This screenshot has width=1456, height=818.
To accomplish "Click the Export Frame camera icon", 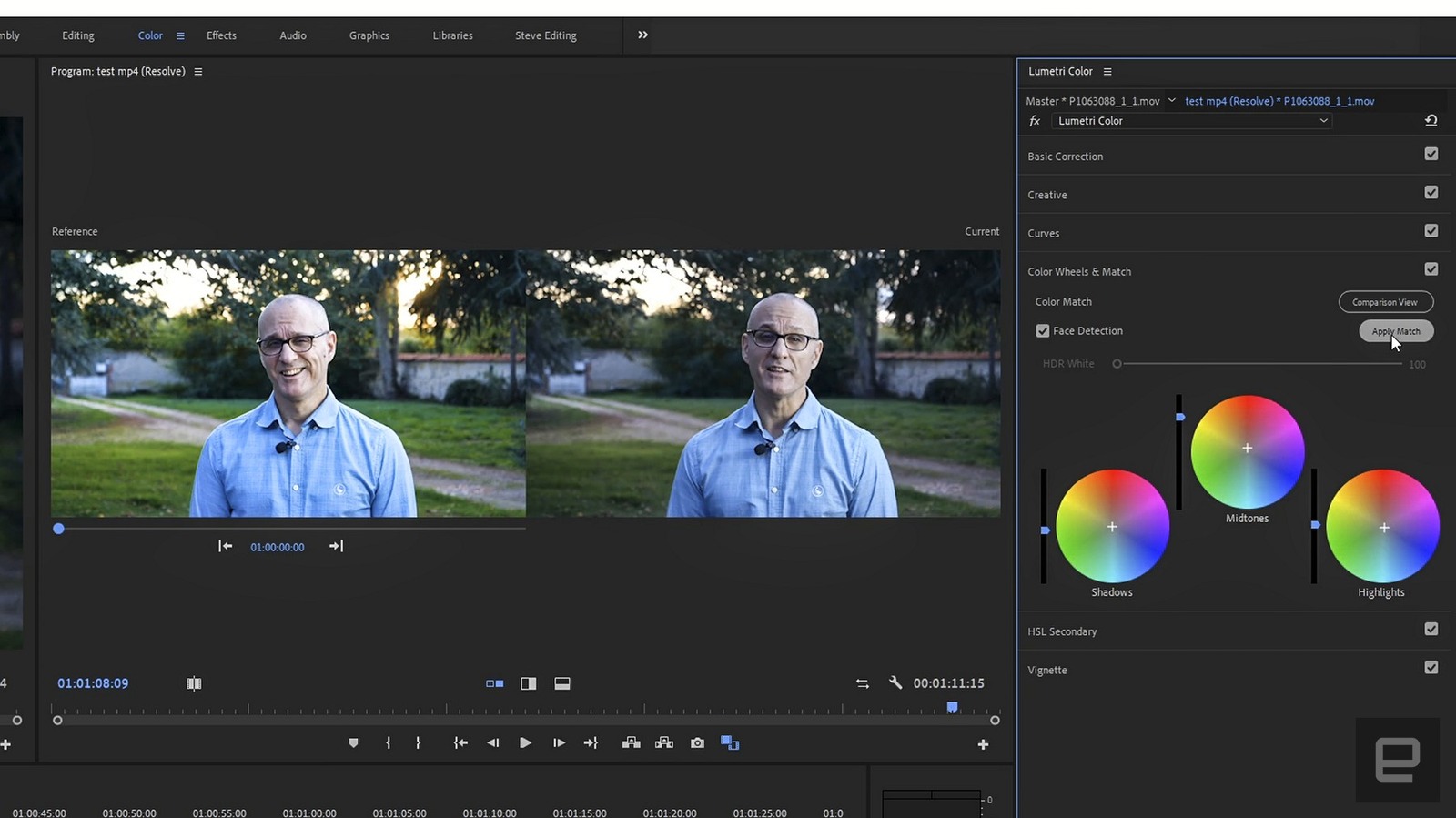I will tap(697, 743).
